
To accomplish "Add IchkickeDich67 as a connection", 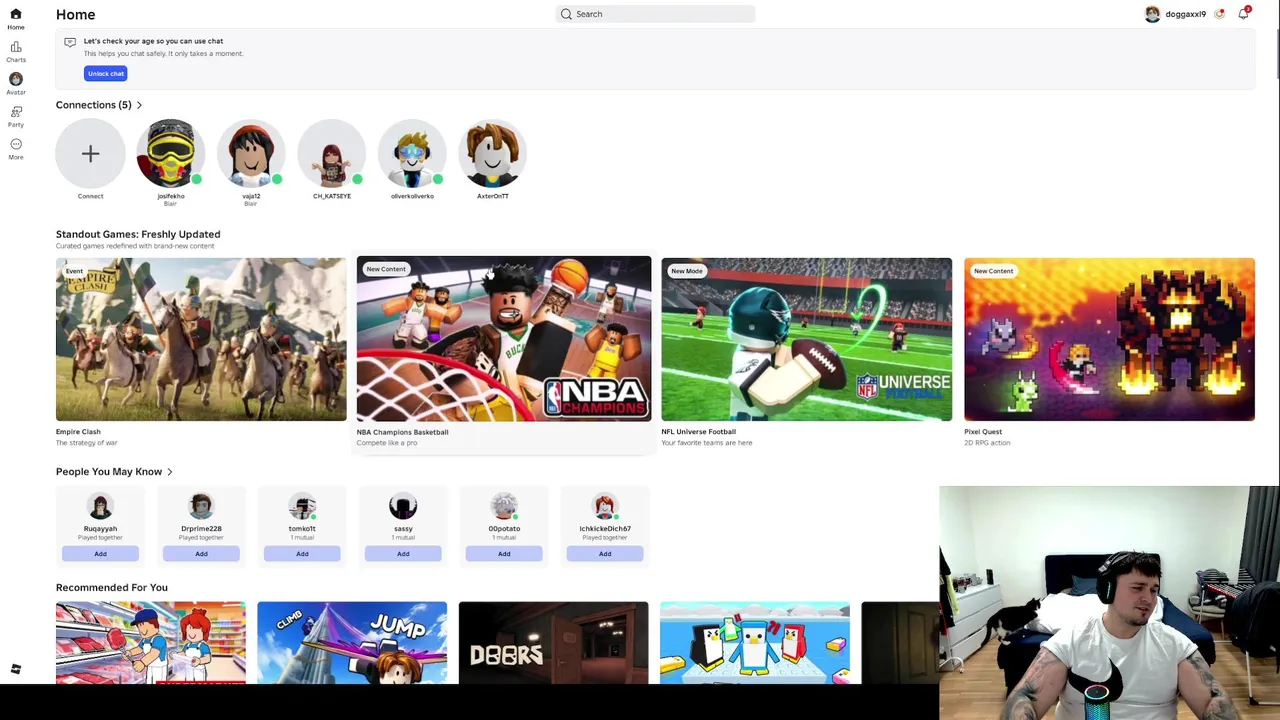I will click(605, 554).
